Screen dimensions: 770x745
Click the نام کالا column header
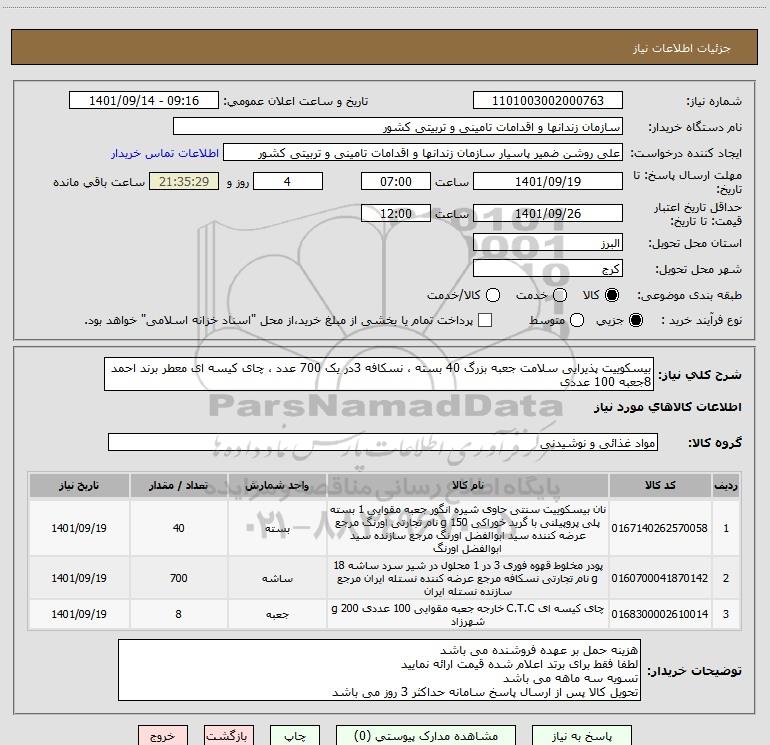click(468, 486)
